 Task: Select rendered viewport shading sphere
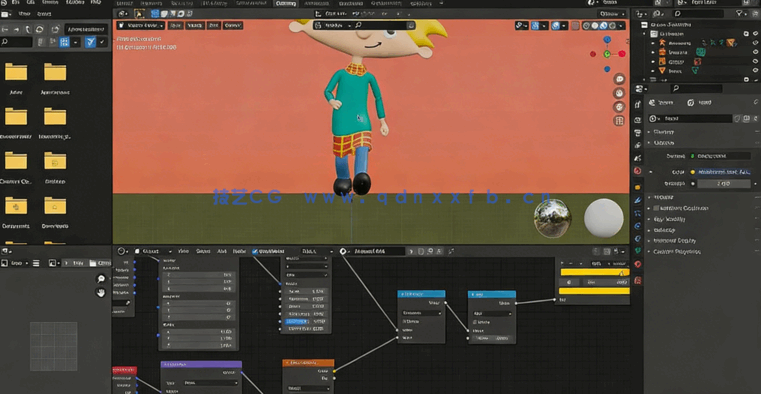612,26
